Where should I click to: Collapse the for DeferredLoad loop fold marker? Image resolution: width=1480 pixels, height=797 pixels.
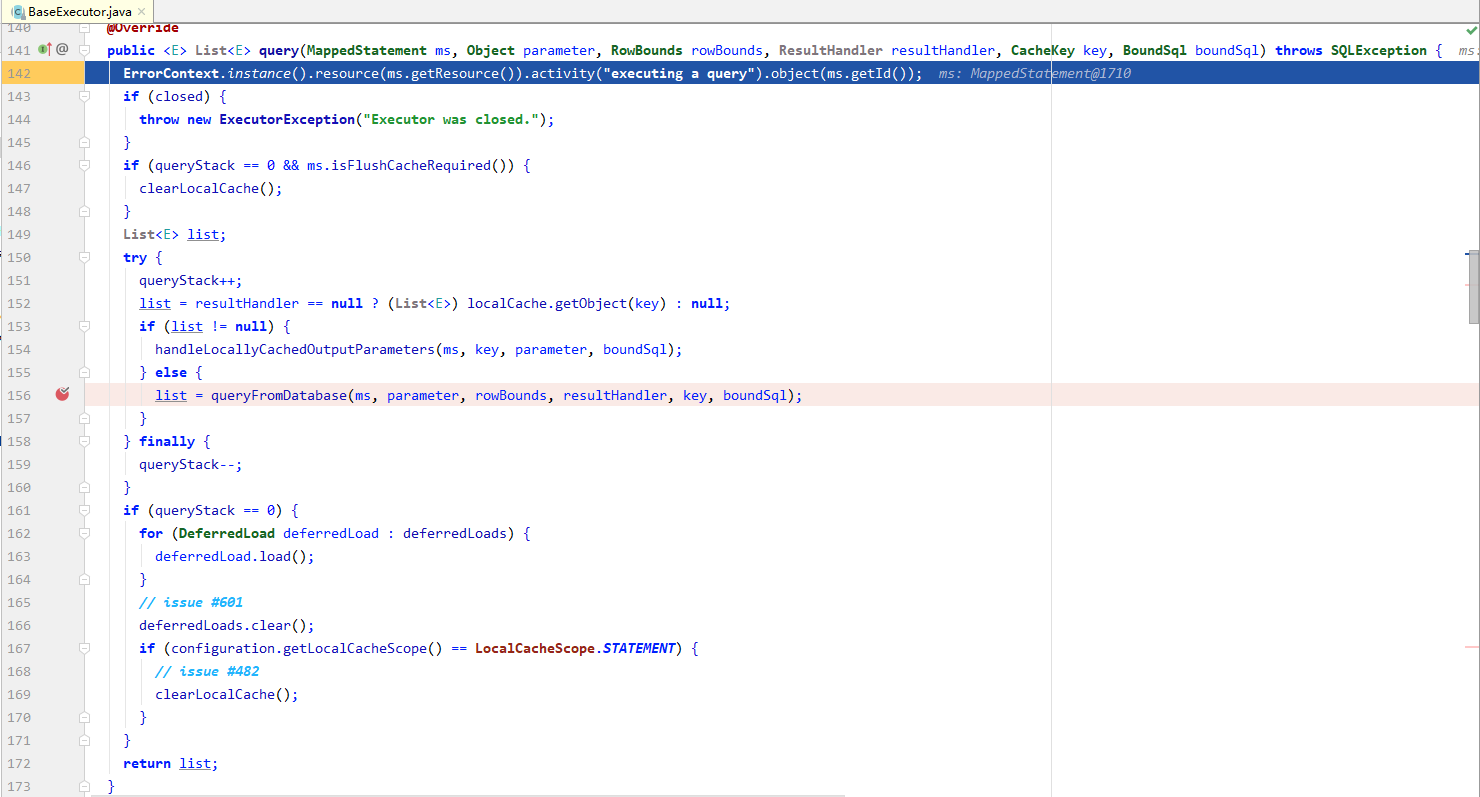point(84,533)
